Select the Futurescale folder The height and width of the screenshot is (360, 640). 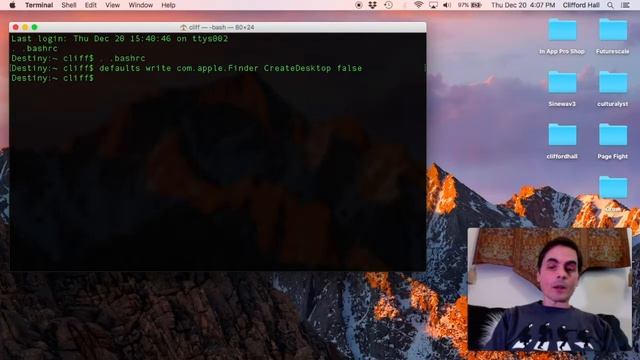(x=613, y=36)
